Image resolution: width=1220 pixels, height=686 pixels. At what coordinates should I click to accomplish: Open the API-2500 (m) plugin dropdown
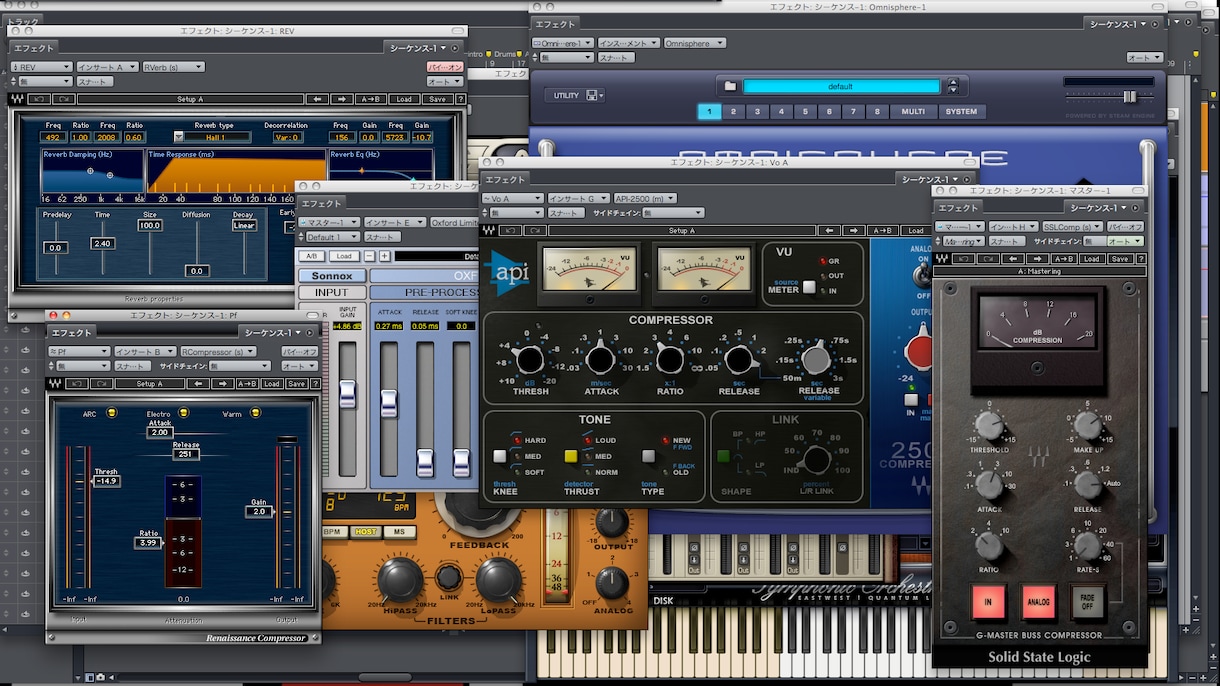click(644, 199)
